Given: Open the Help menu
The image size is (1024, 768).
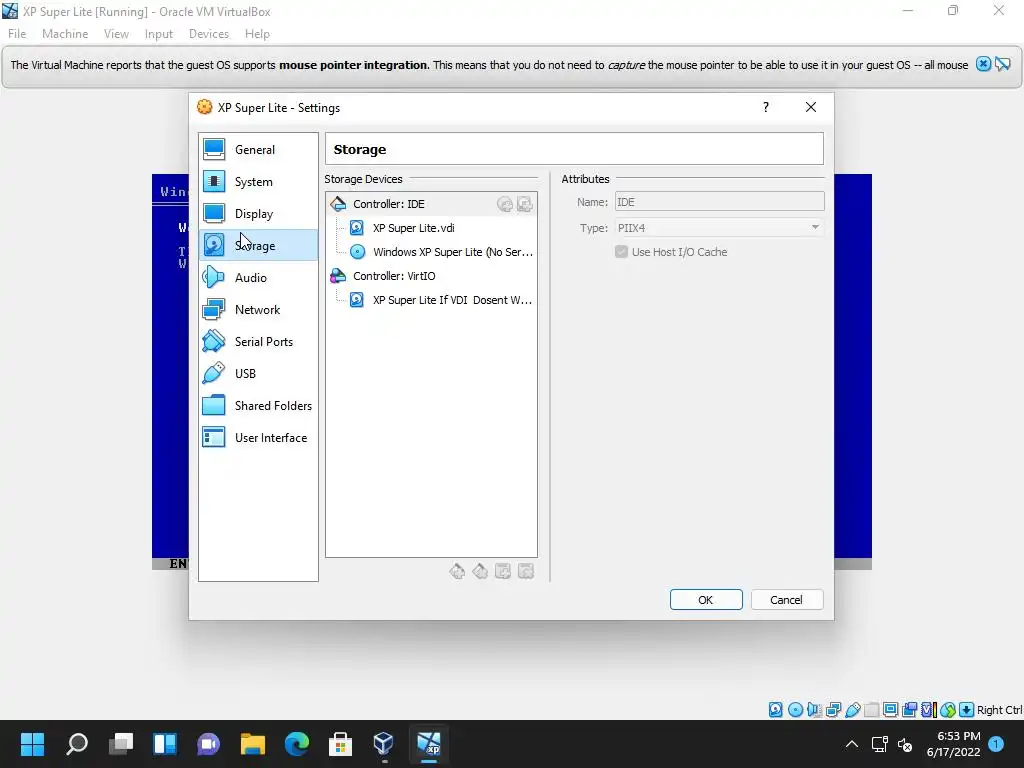Looking at the screenshot, I should [x=257, y=34].
